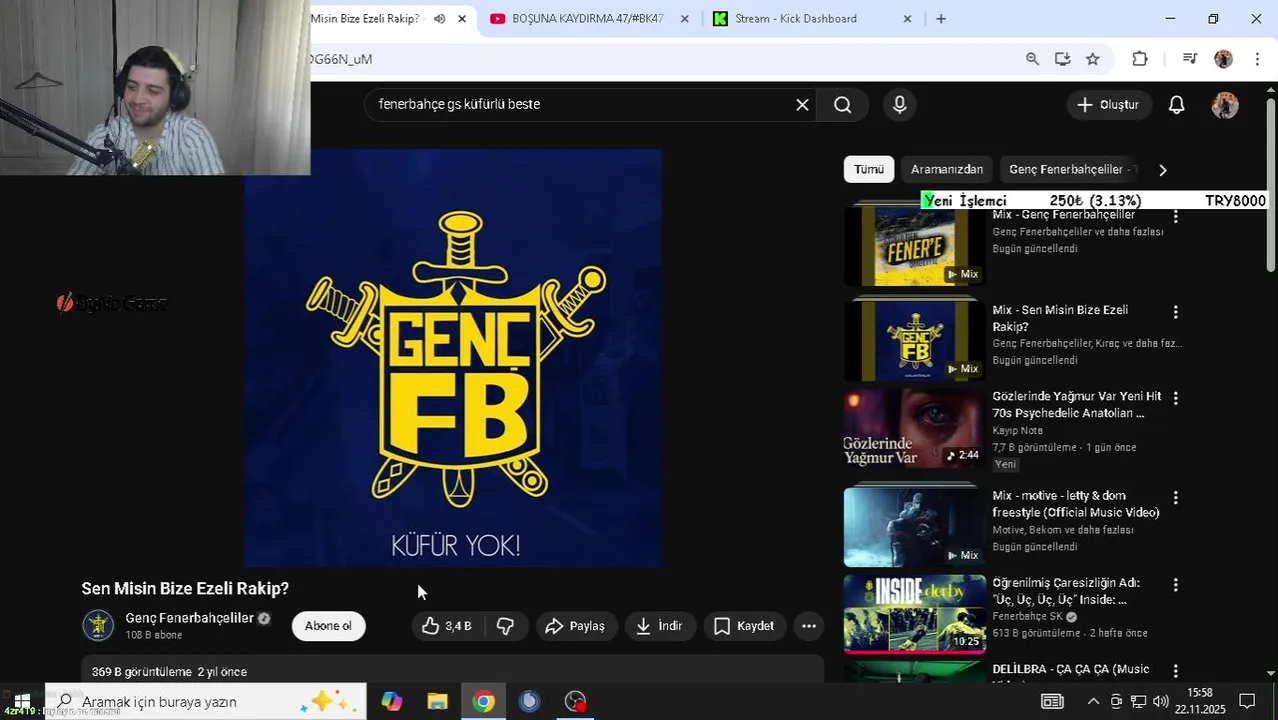Image resolution: width=1278 pixels, height=720 pixels.
Task: Open Gözlerinde Yağmur Var thumbnail
Action: (914, 428)
